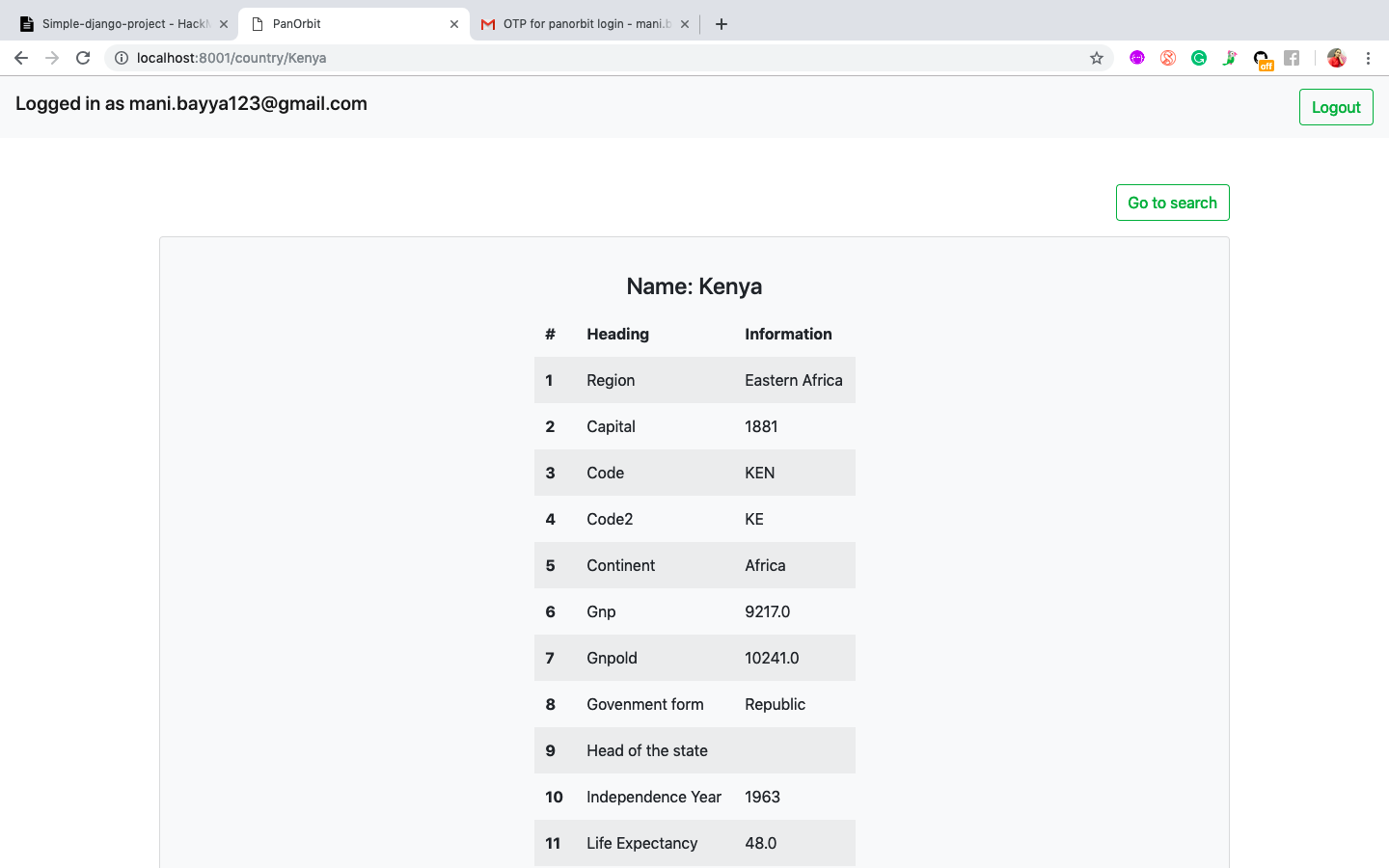Click the browser back arrow
1389x868 pixels.
coord(21,58)
